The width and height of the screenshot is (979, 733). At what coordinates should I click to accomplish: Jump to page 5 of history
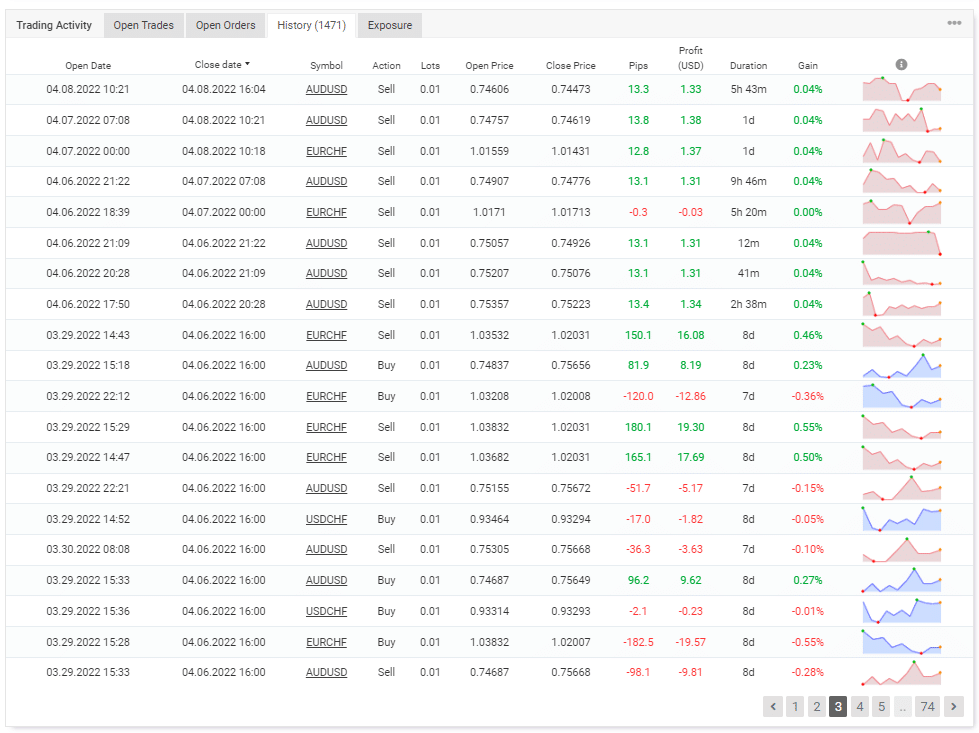click(x=882, y=706)
